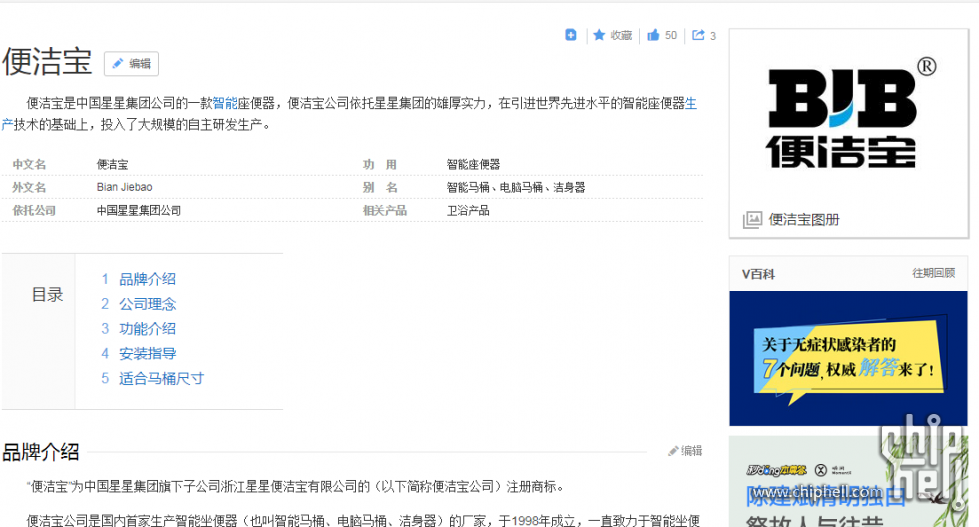Viewport: 979px width, 527px height.
Task: Click 智能马桶、电脑马桶、洁身器 alias value
Action: [516, 187]
